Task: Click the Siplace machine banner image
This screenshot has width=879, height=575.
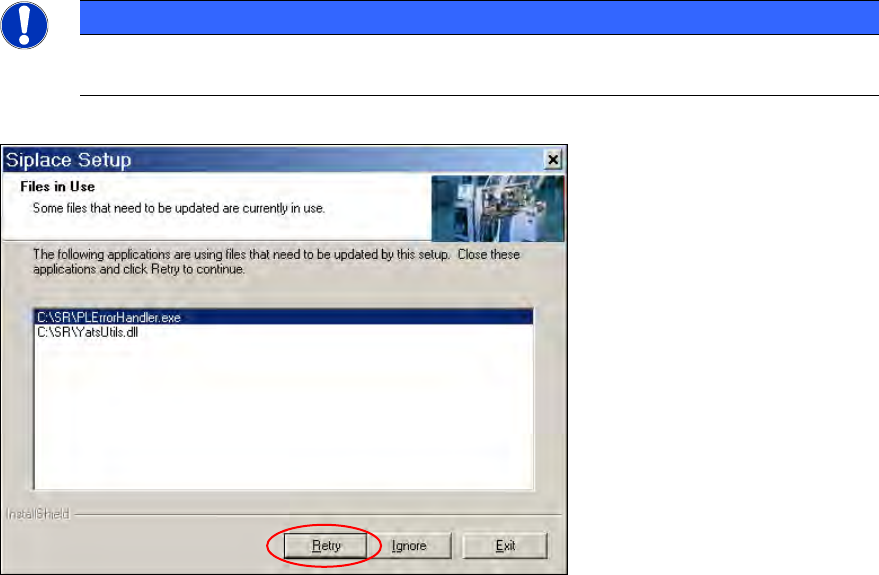Action: click(x=498, y=208)
